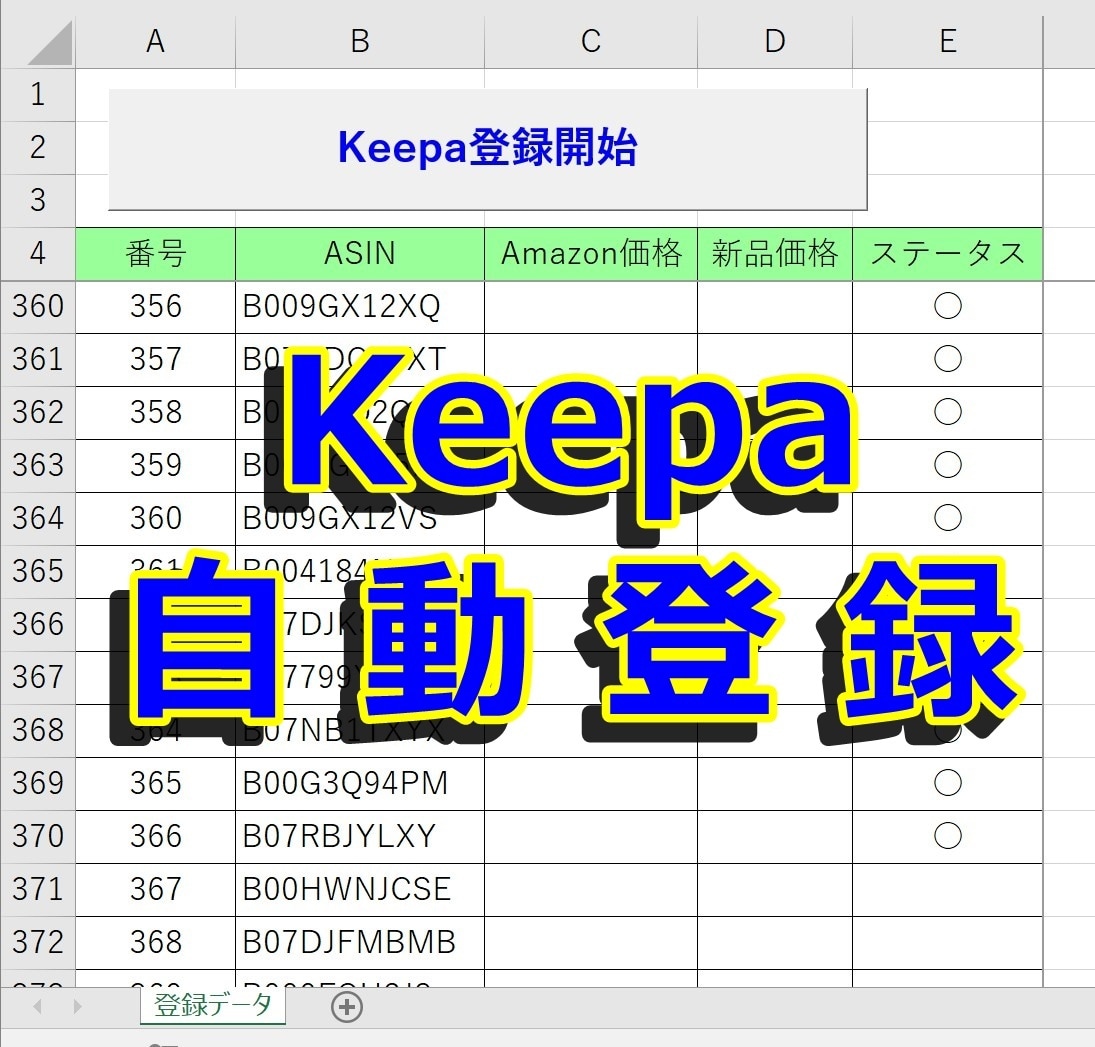Click the previous sheet navigation arrow

[38, 1006]
